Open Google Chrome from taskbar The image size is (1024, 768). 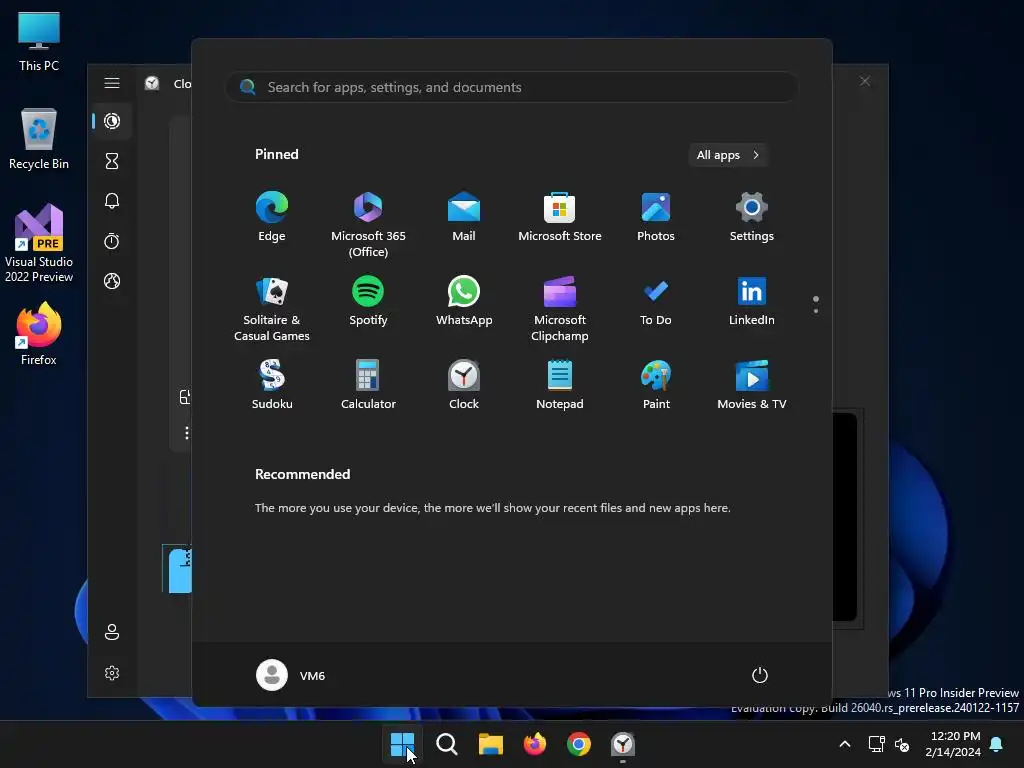tap(579, 744)
